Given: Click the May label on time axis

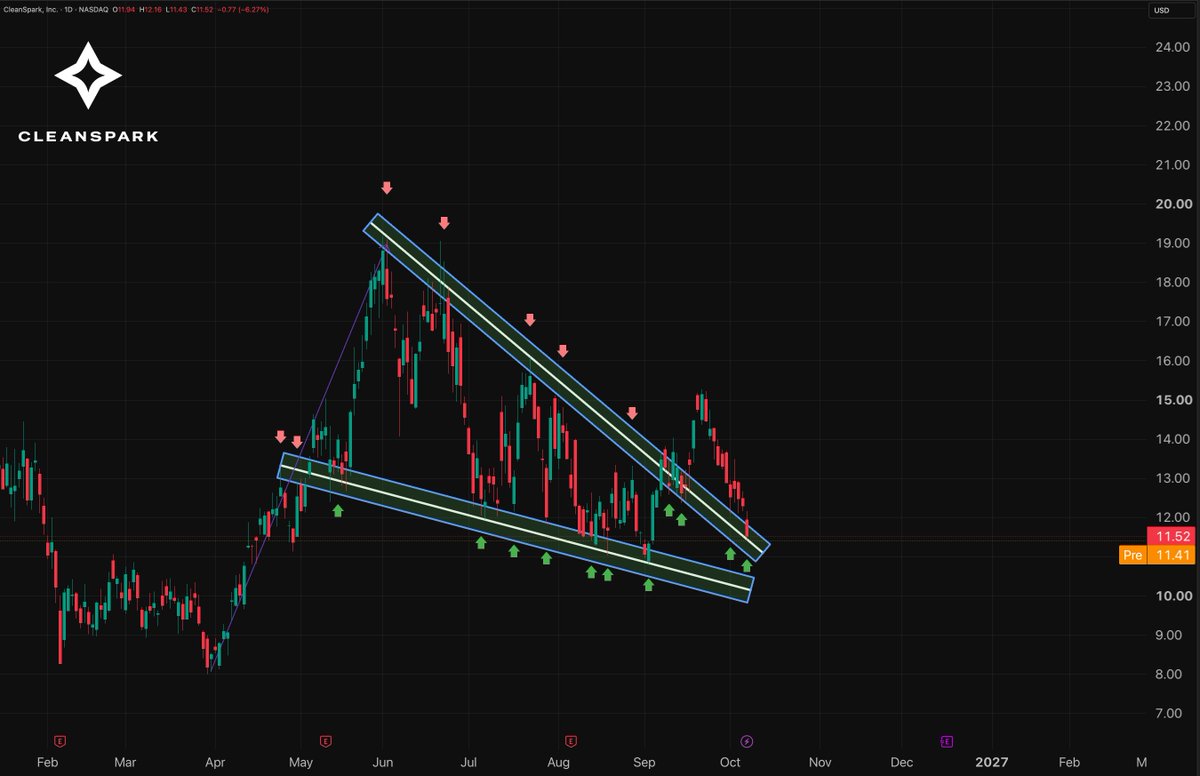Looking at the screenshot, I should 301,762.
